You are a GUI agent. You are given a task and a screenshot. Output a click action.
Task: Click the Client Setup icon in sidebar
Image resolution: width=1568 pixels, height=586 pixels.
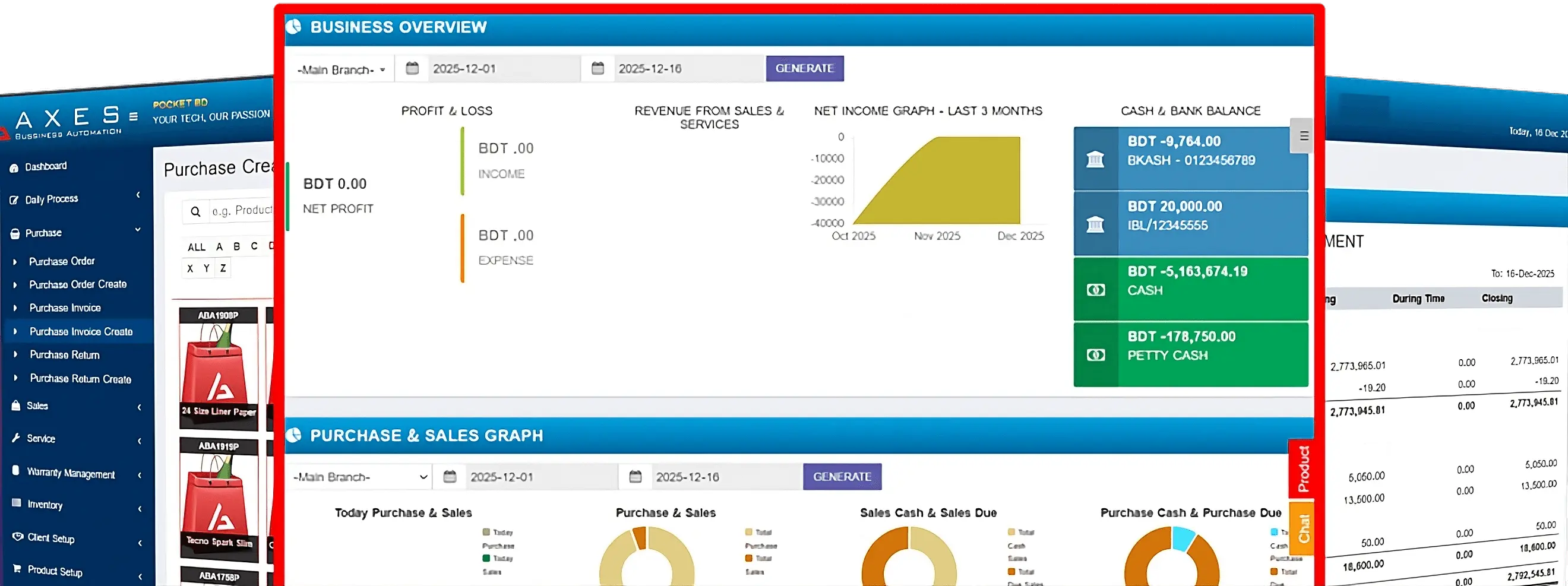click(x=18, y=536)
